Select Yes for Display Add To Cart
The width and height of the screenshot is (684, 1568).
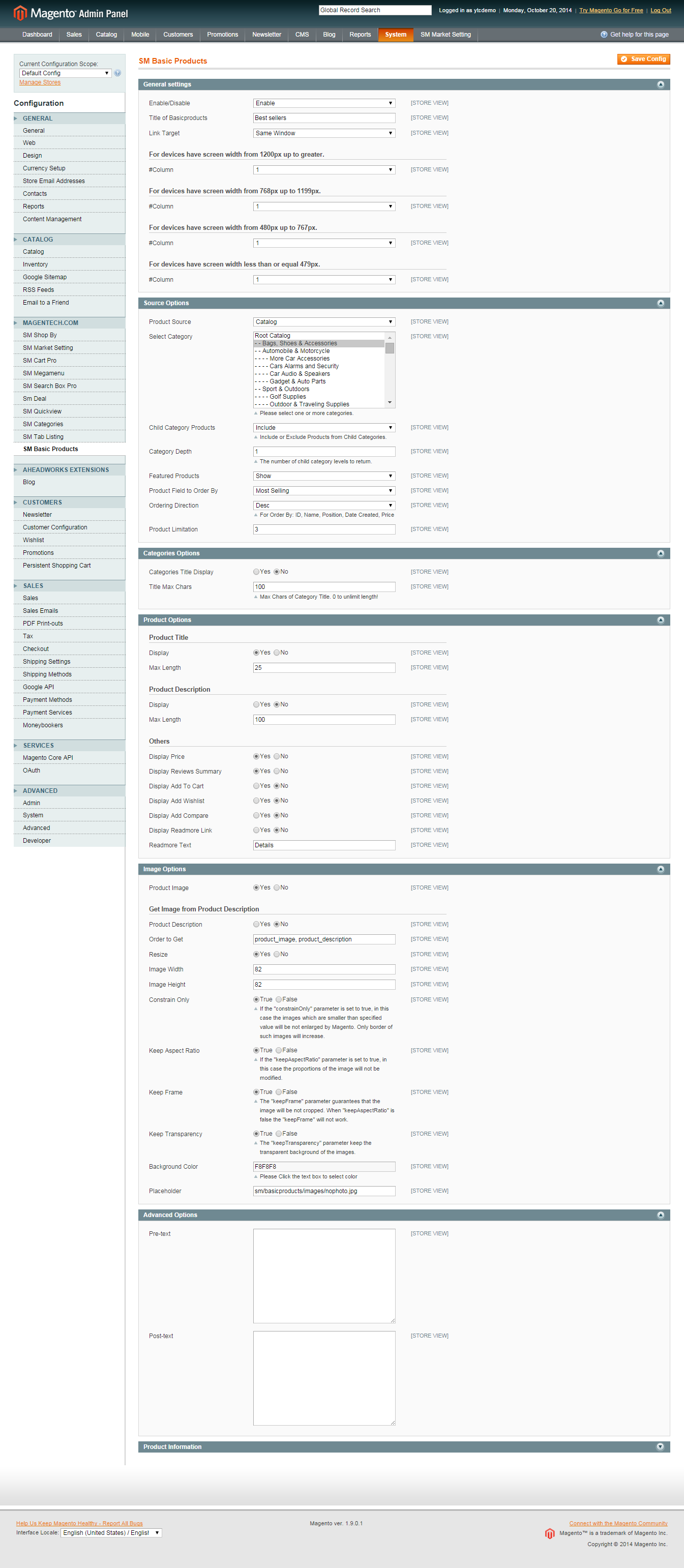tap(256, 786)
